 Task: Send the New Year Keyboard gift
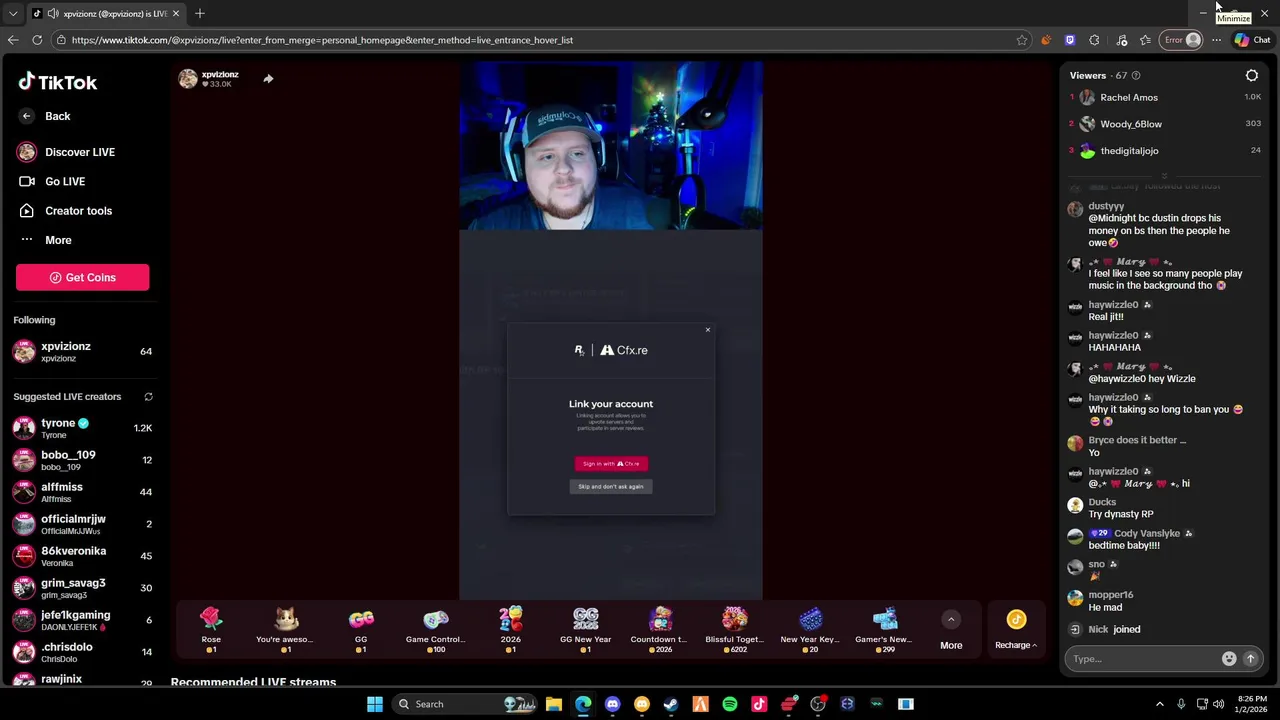(810, 630)
